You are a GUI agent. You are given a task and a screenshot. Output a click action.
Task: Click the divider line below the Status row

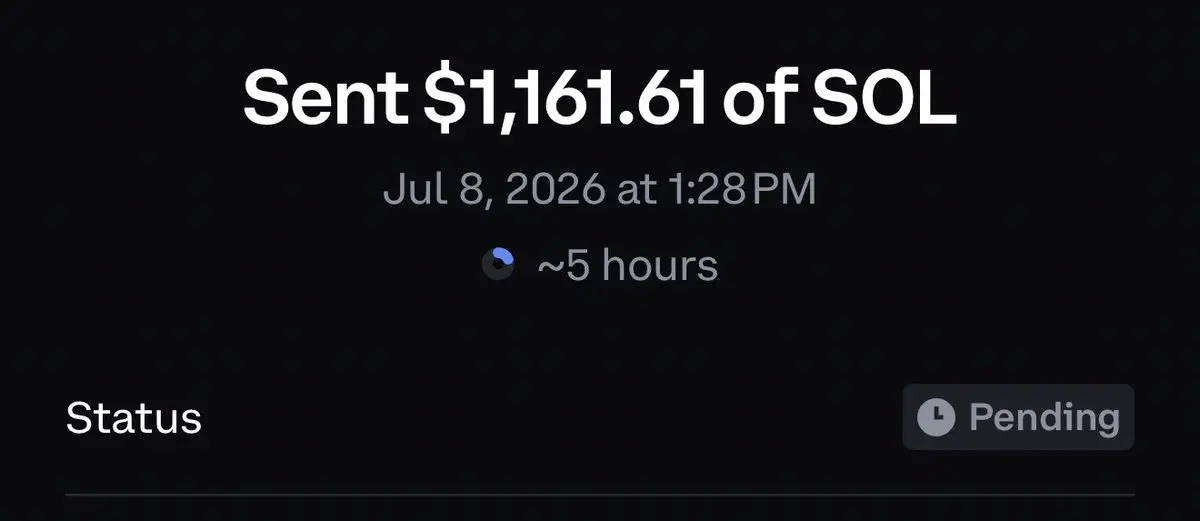[x=600, y=494]
